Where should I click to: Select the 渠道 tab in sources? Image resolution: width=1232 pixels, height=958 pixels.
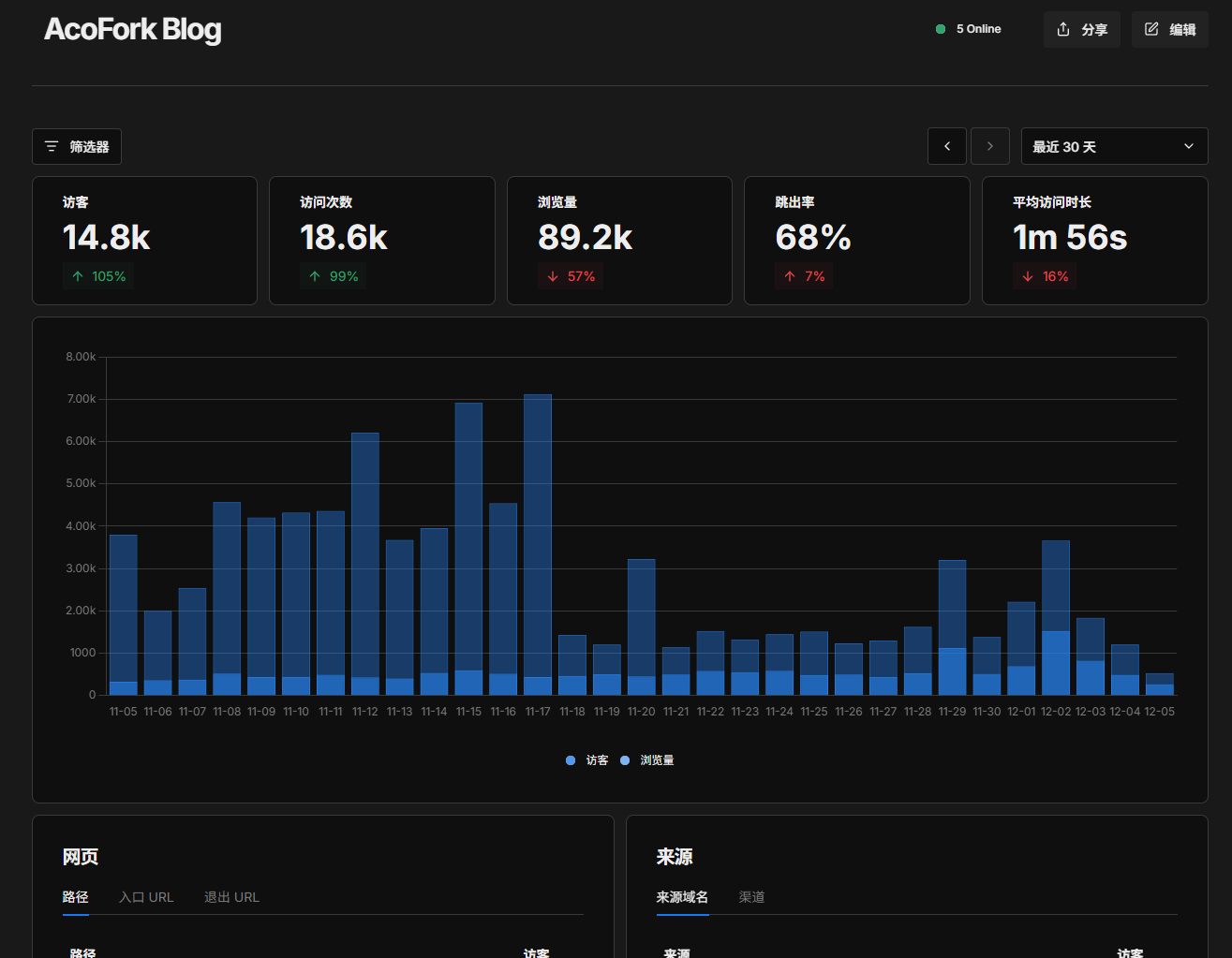tap(751, 897)
